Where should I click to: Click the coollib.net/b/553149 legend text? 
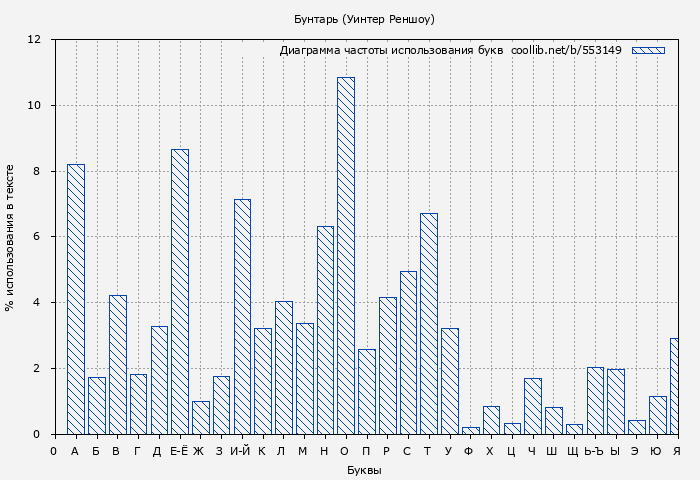566,50
